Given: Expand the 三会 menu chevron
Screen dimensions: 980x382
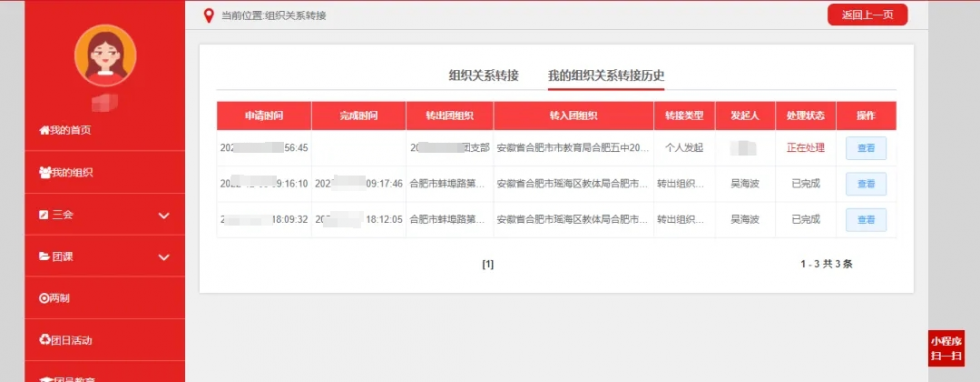Looking at the screenshot, I should coord(164,216).
